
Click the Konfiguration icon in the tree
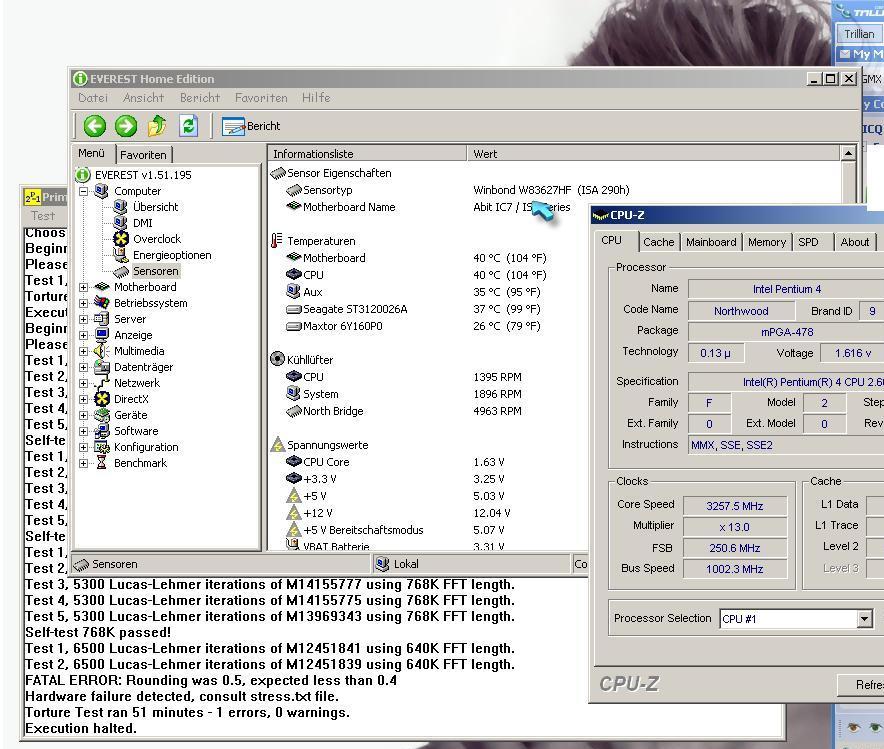[x=101, y=447]
